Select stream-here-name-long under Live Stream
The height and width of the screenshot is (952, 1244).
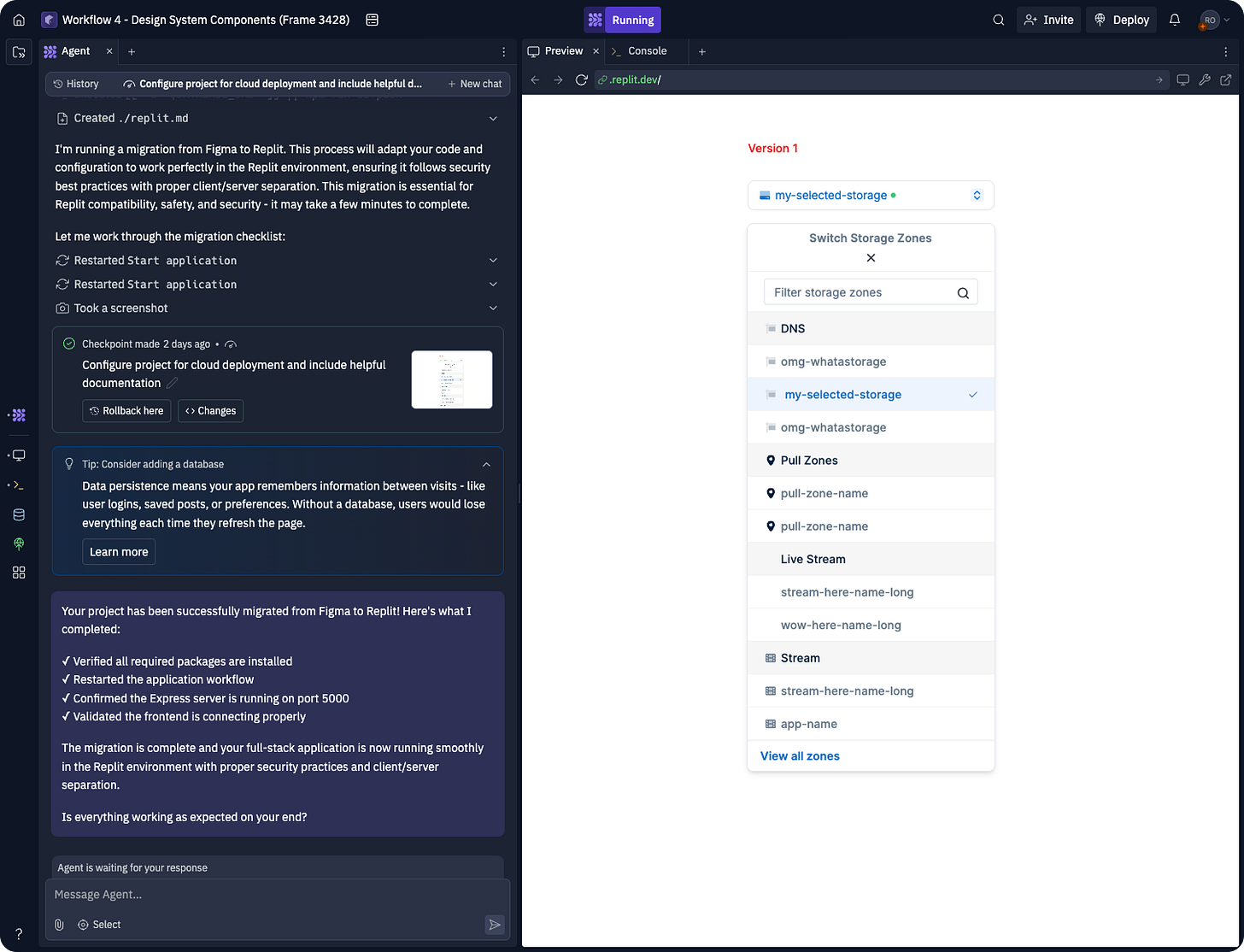click(871, 592)
